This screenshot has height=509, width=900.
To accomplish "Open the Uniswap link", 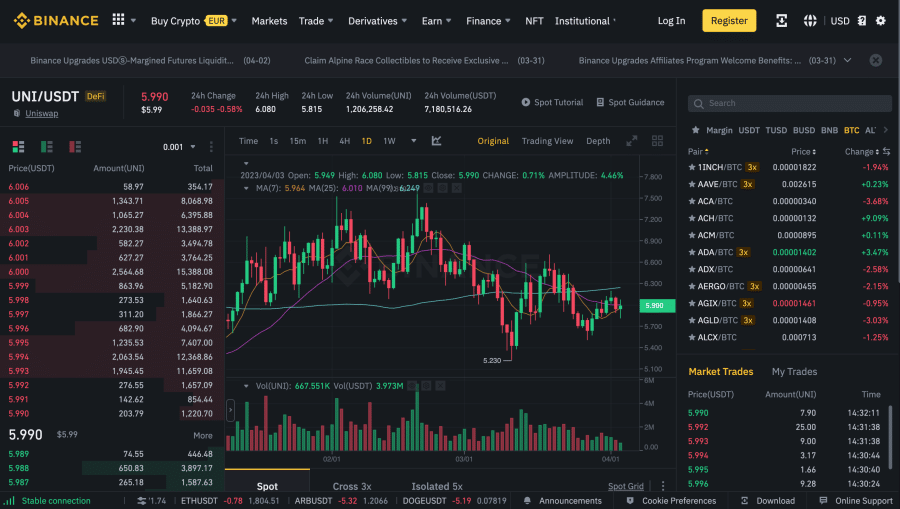I will (x=41, y=113).
